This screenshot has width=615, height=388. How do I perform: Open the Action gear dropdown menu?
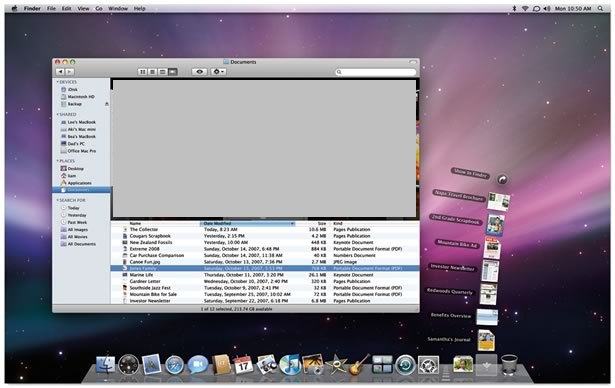tap(218, 72)
